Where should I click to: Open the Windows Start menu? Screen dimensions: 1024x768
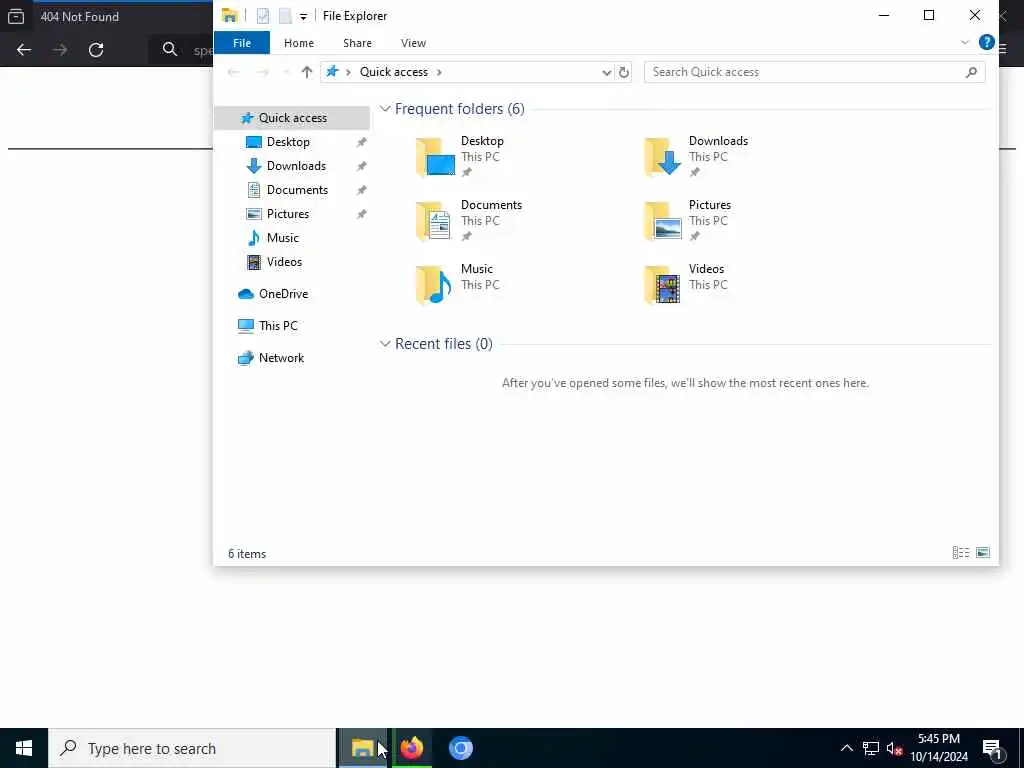click(x=24, y=748)
